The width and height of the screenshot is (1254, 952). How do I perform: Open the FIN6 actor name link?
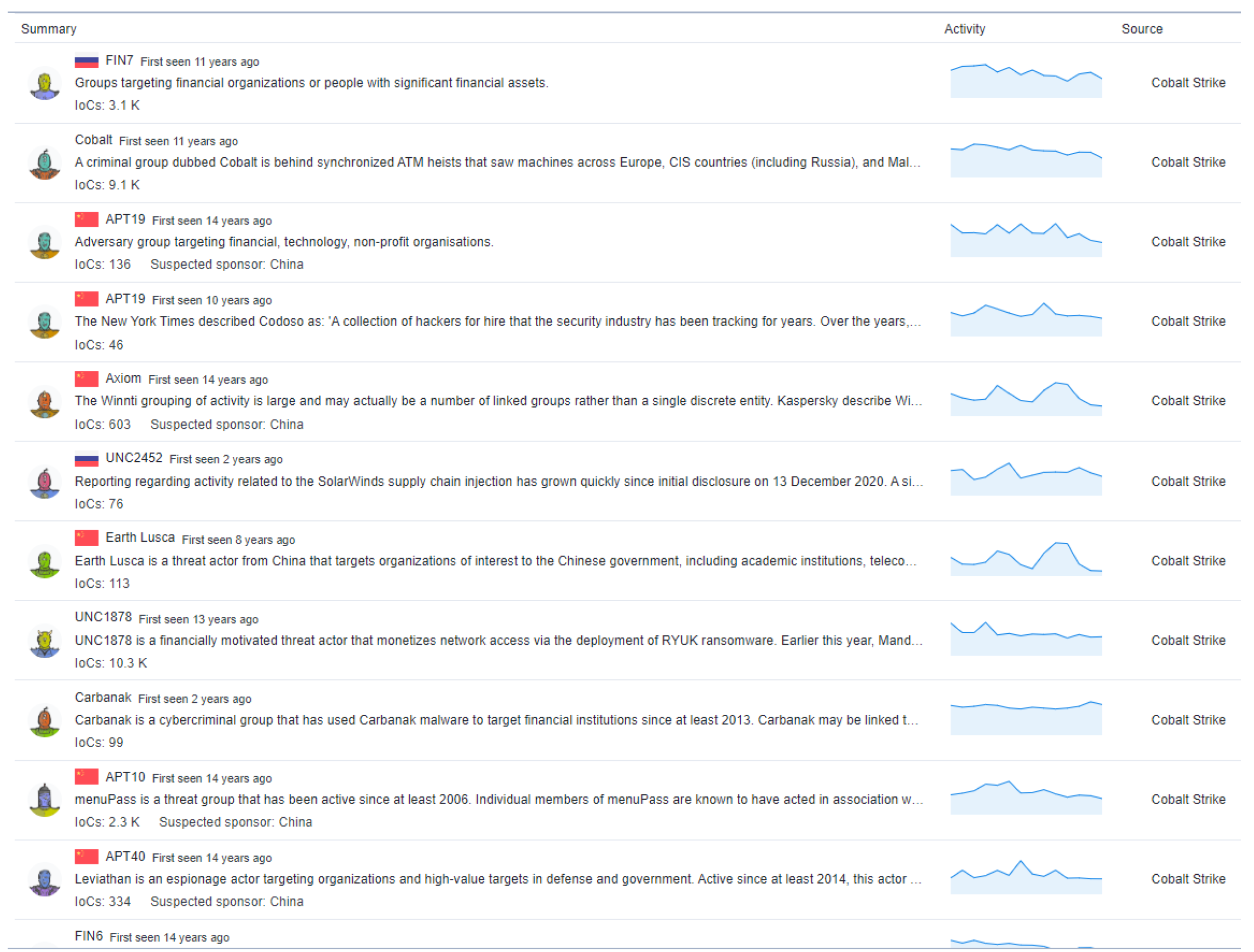(88, 936)
